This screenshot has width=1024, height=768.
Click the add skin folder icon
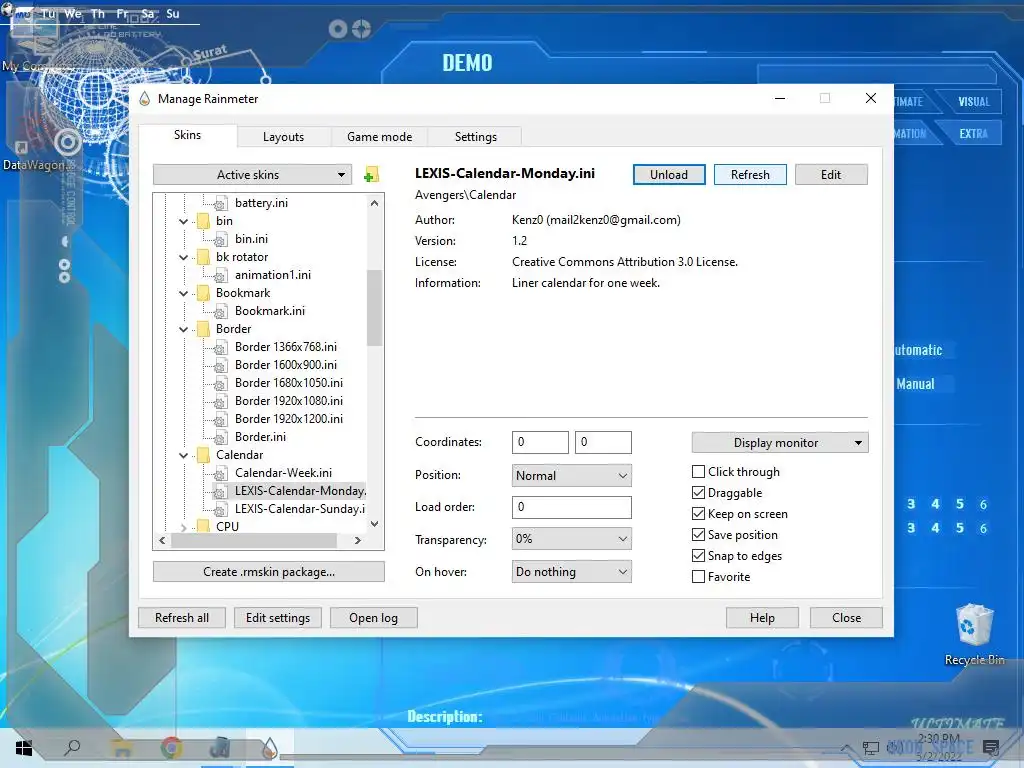pos(371,174)
